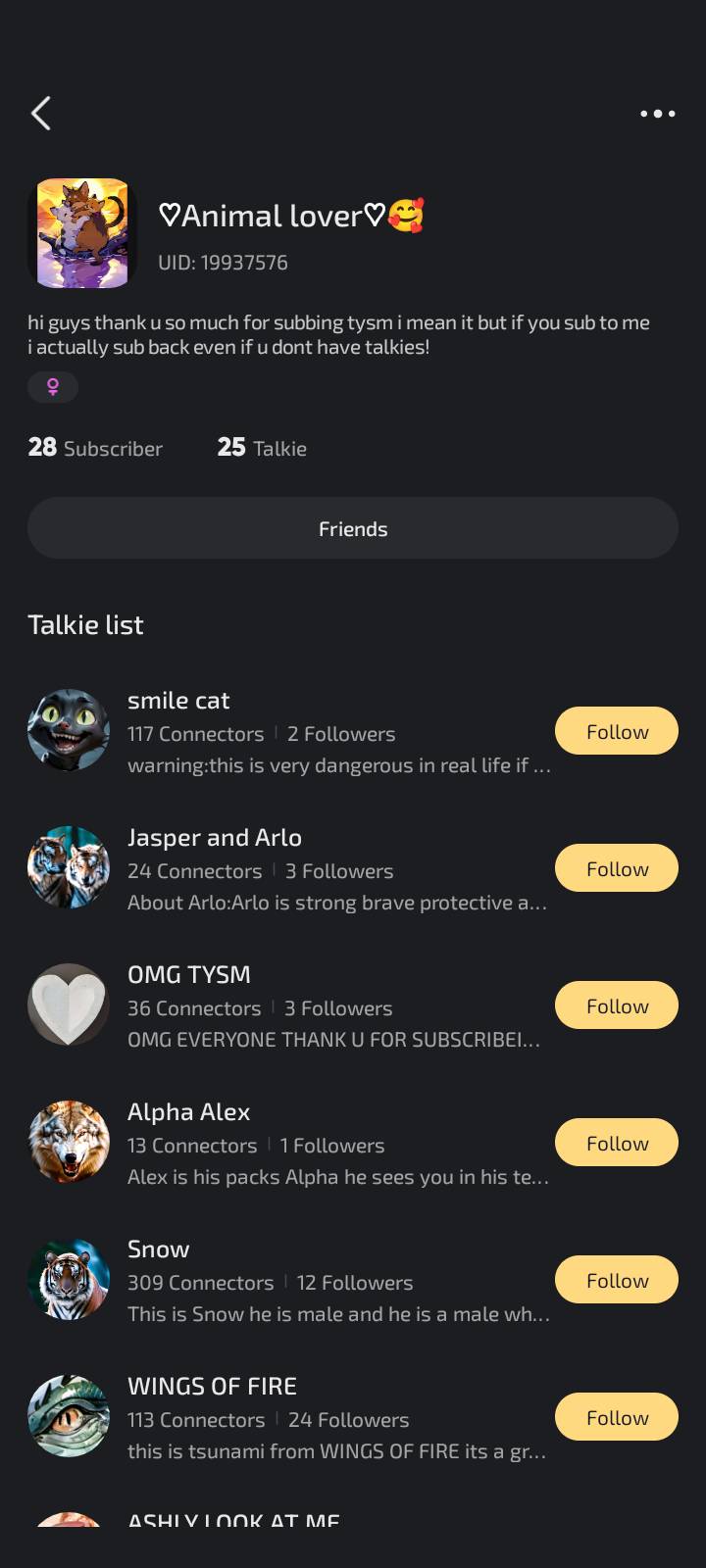Open the 28 Subscriber list
Screen dimensions: 706x1568
(95, 448)
